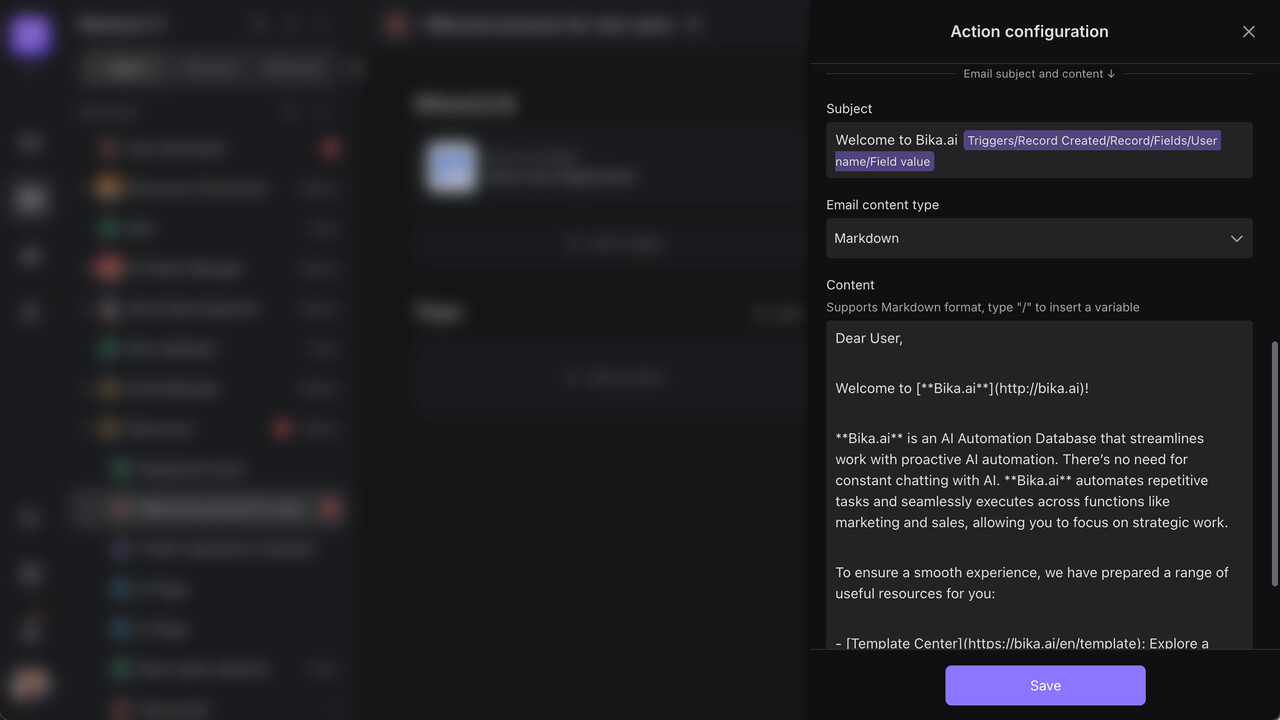Screen dimensions: 1280x720
Task: Close the Action configuration panel
Action: coord(1248,32)
